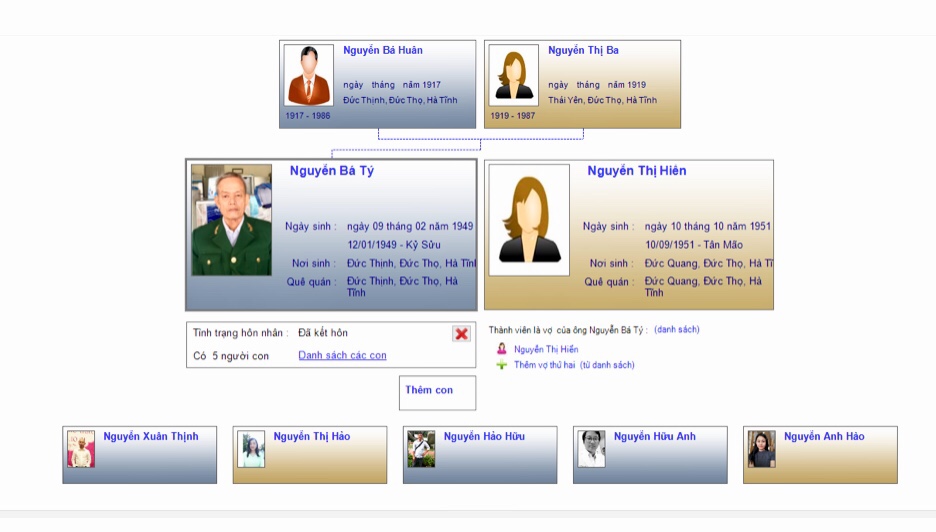Click the female icon beside Nguyễn Thị Hiền link
The width and height of the screenshot is (936, 532).
click(501, 349)
